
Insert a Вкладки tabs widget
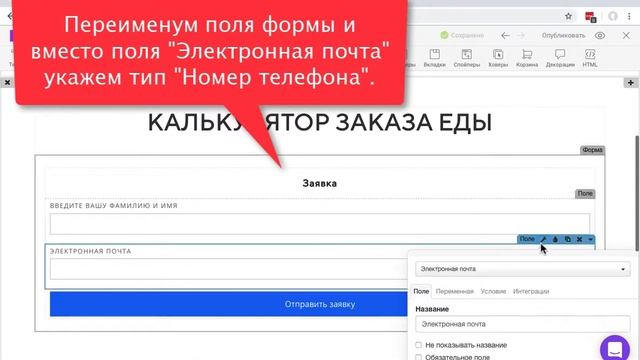point(434,58)
